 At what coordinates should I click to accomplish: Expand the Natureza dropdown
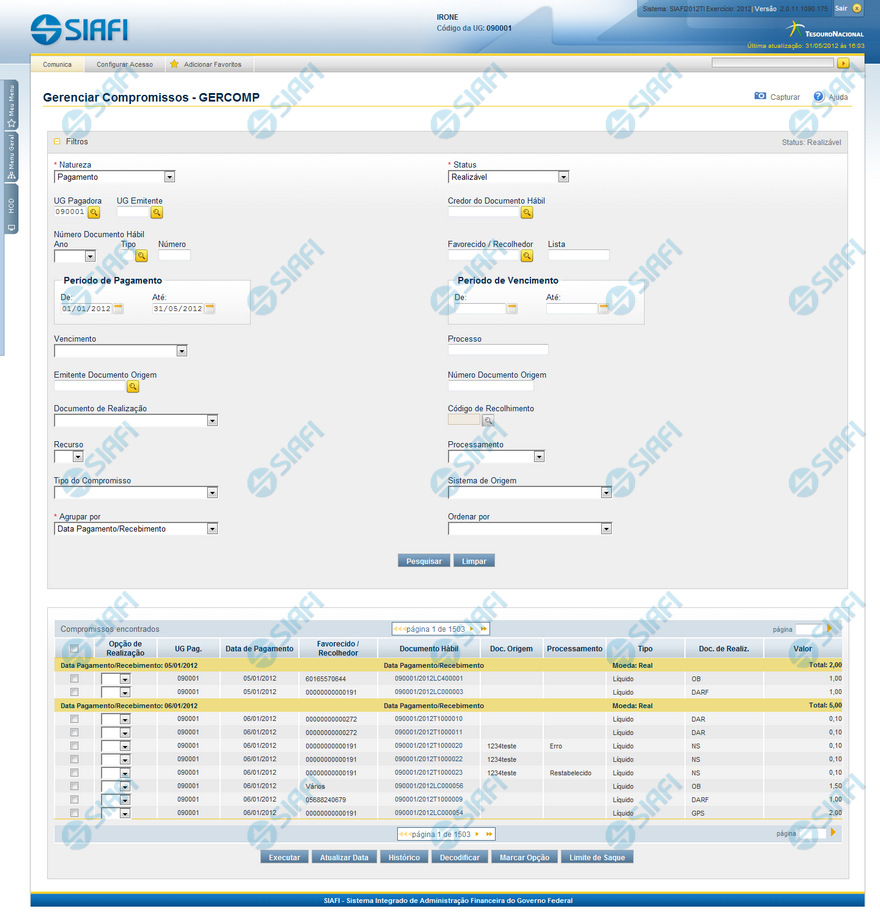click(x=169, y=177)
